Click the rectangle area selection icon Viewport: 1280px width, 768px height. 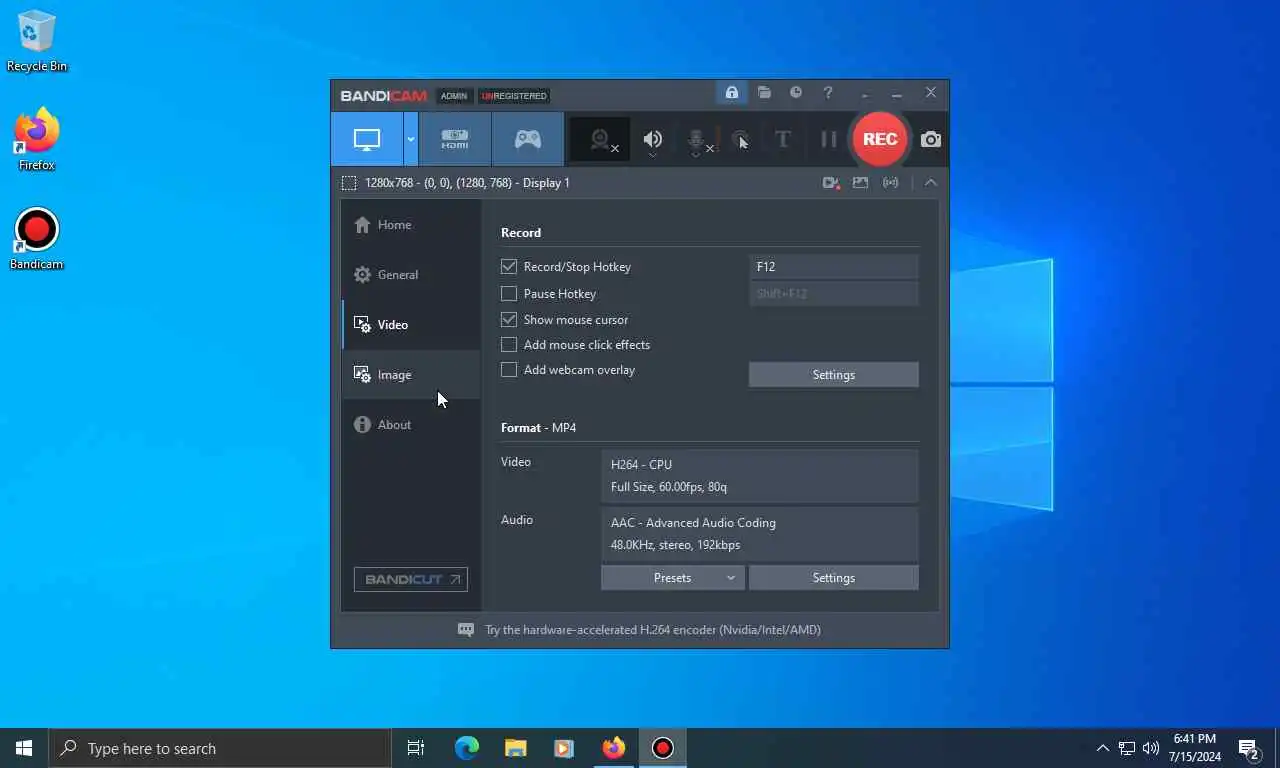tap(349, 183)
